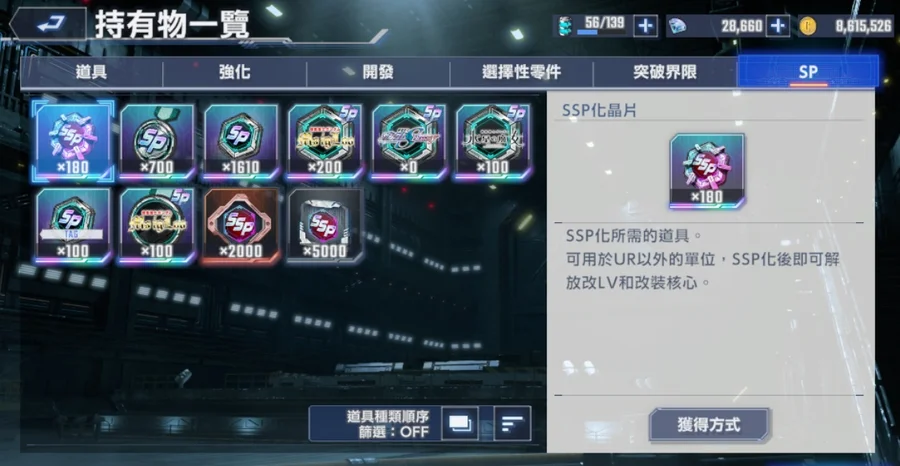Screen dimensions: 900x466
Task: Select the SP item showing ×200
Action: pyautogui.click(x=325, y=141)
